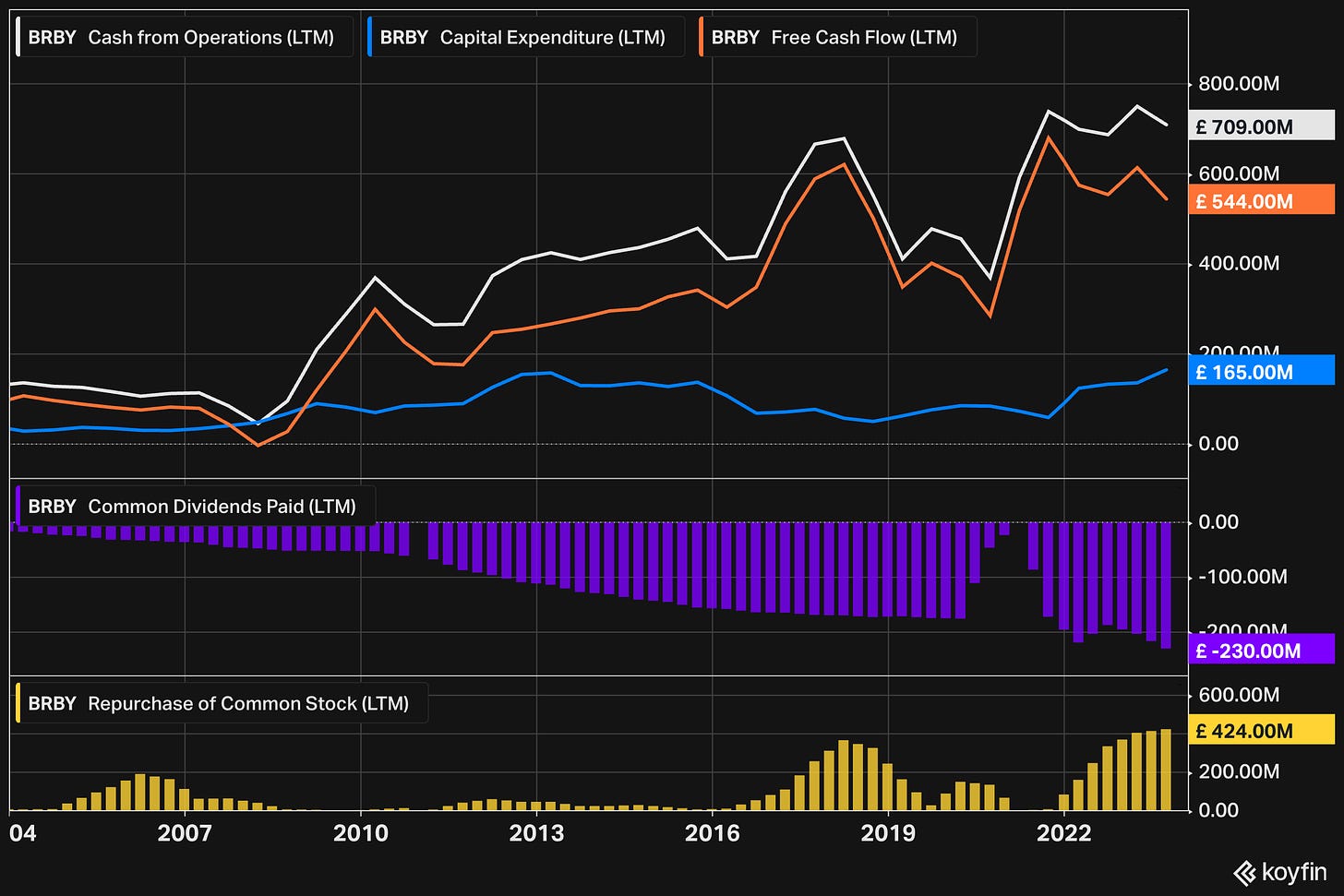The width and height of the screenshot is (1344, 896).
Task: Click the 2007 time axis label
Action: (x=185, y=833)
